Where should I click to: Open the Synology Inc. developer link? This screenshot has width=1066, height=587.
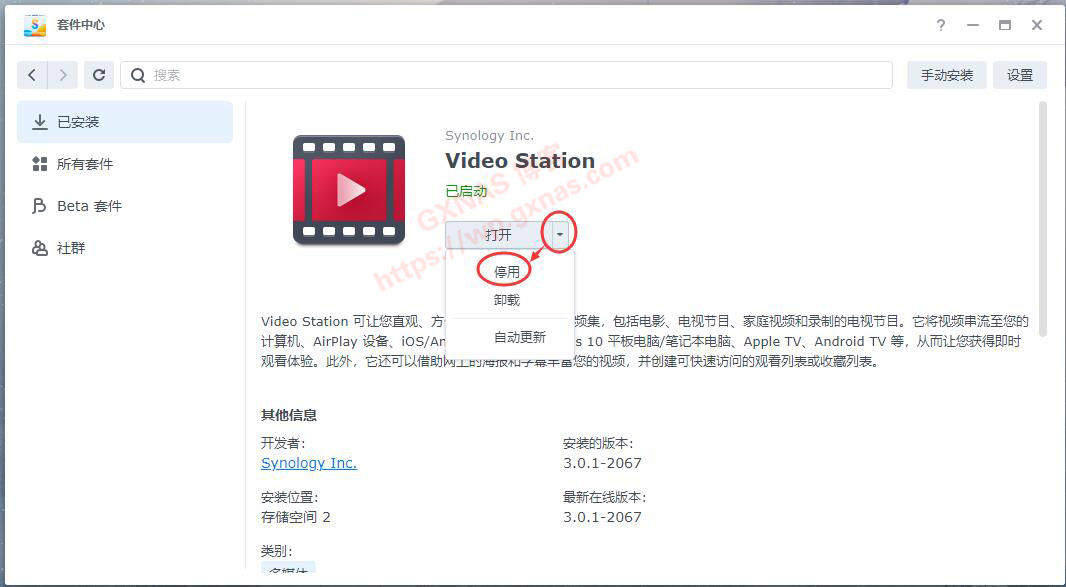pyautogui.click(x=308, y=462)
